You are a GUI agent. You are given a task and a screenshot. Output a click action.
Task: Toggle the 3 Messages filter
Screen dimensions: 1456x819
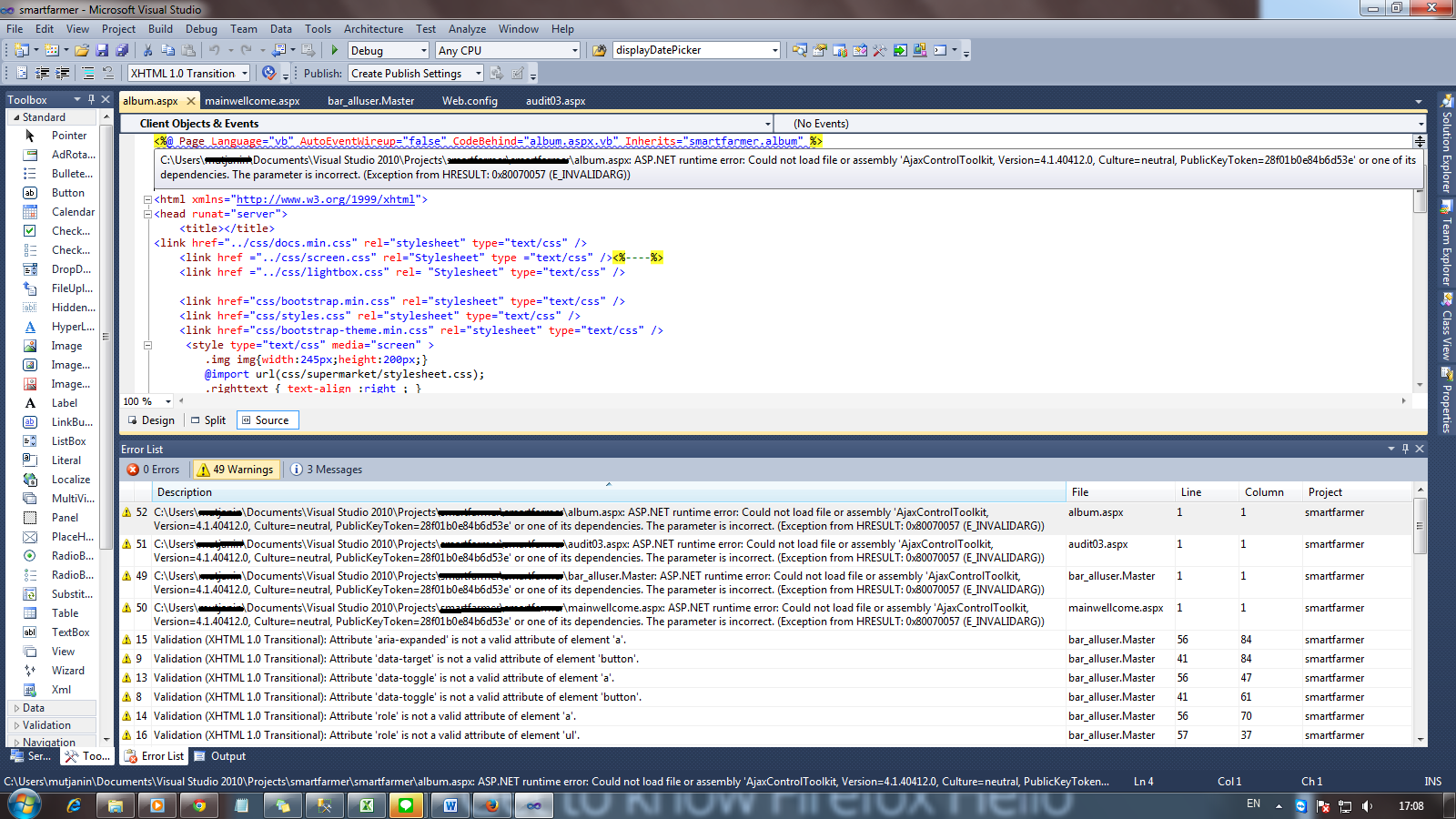click(326, 470)
